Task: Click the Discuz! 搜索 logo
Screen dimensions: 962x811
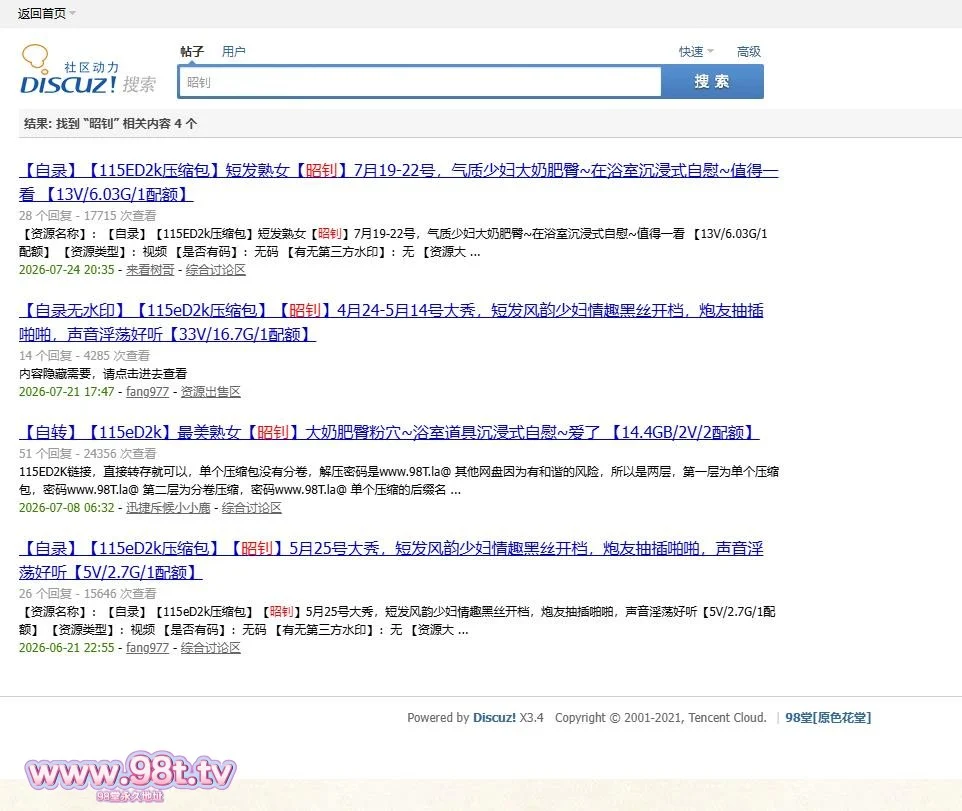Action: (x=88, y=70)
